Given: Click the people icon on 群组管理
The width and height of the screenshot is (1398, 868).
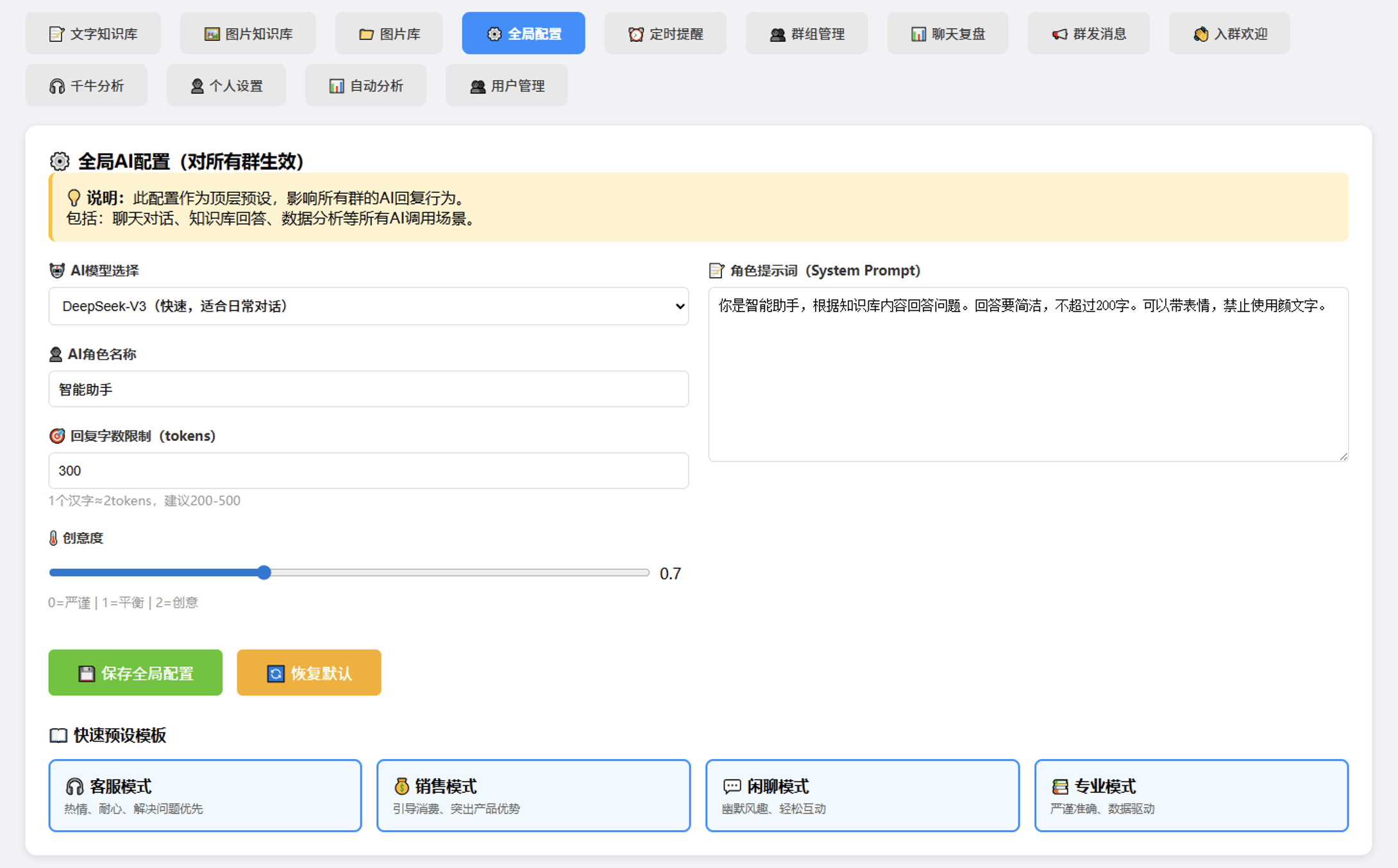Looking at the screenshot, I should pyautogui.click(x=777, y=34).
